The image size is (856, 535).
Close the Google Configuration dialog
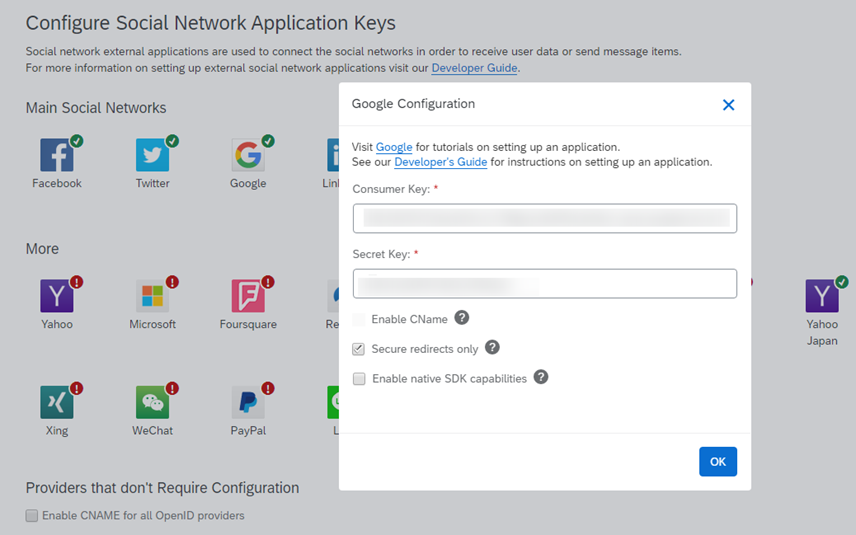[x=728, y=105]
